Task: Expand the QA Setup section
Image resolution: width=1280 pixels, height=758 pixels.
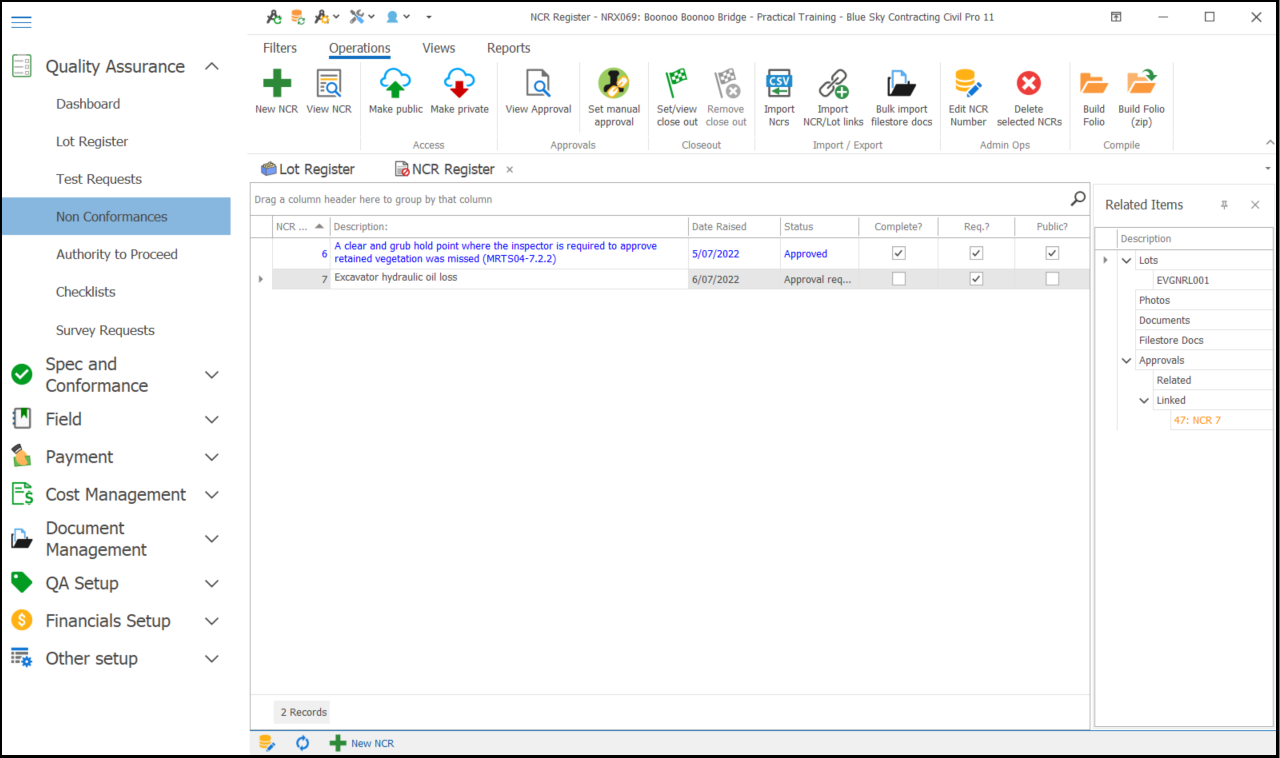Action: [211, 584]
